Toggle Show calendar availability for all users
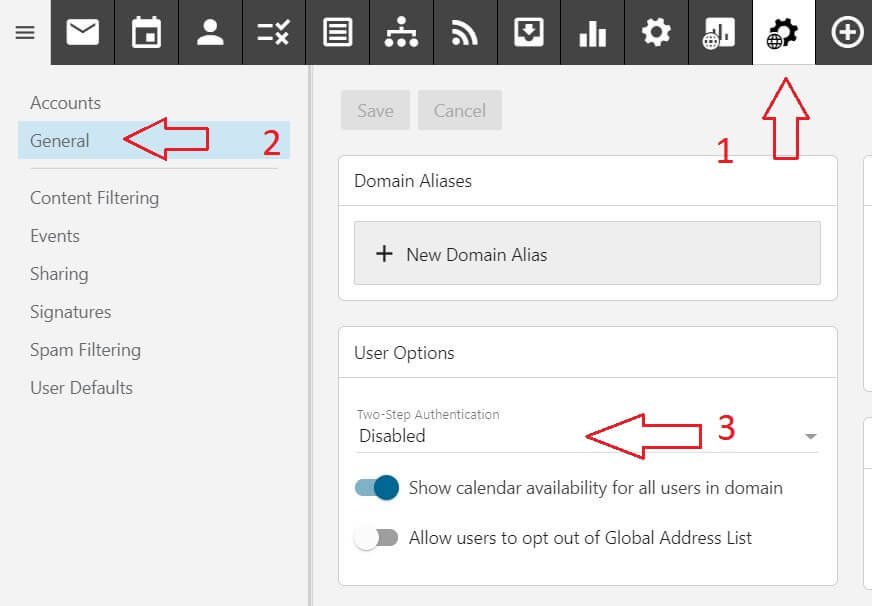The image size is (872, 606). pyautogui.click(x=377, y=488)
